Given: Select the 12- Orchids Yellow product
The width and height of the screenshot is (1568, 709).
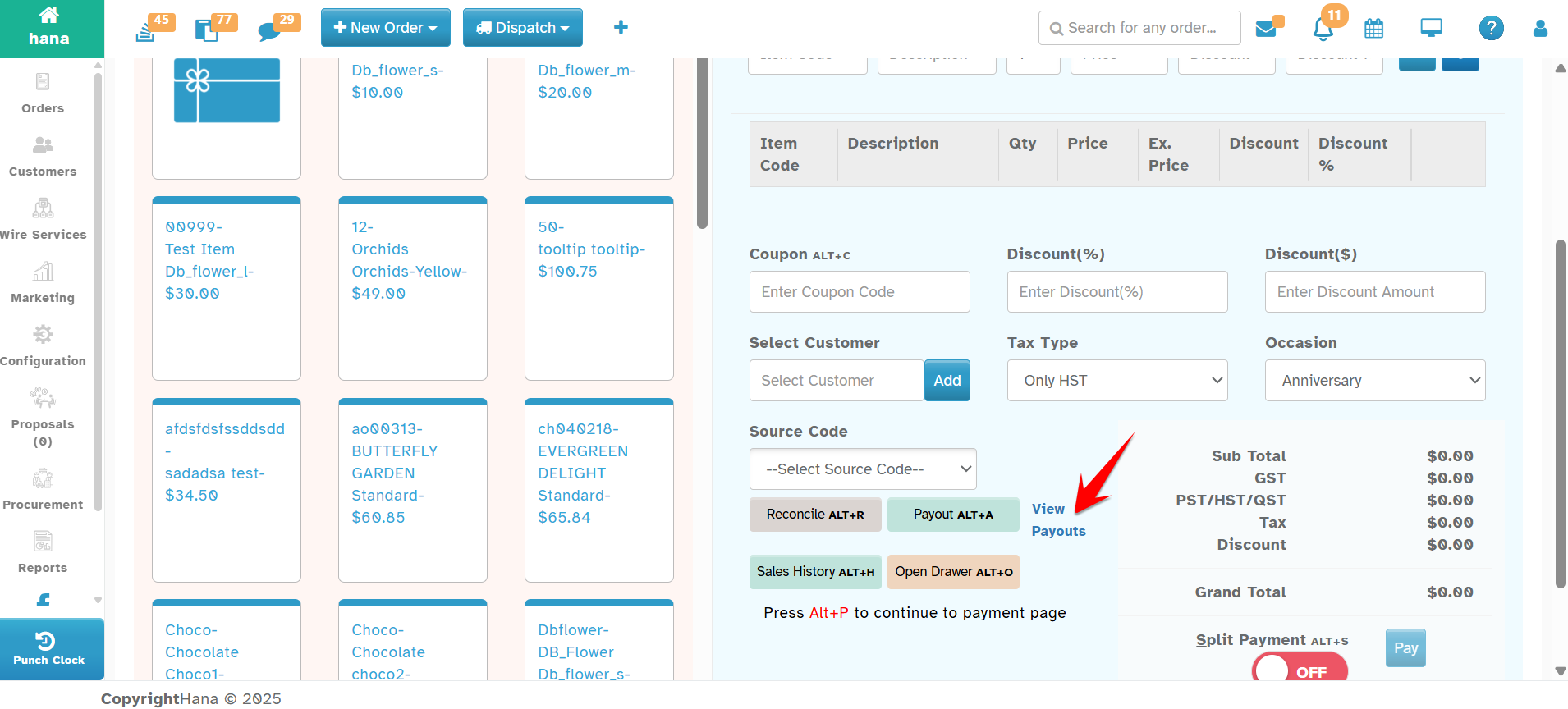Looking at the screenshot, I should coord(413,288).
